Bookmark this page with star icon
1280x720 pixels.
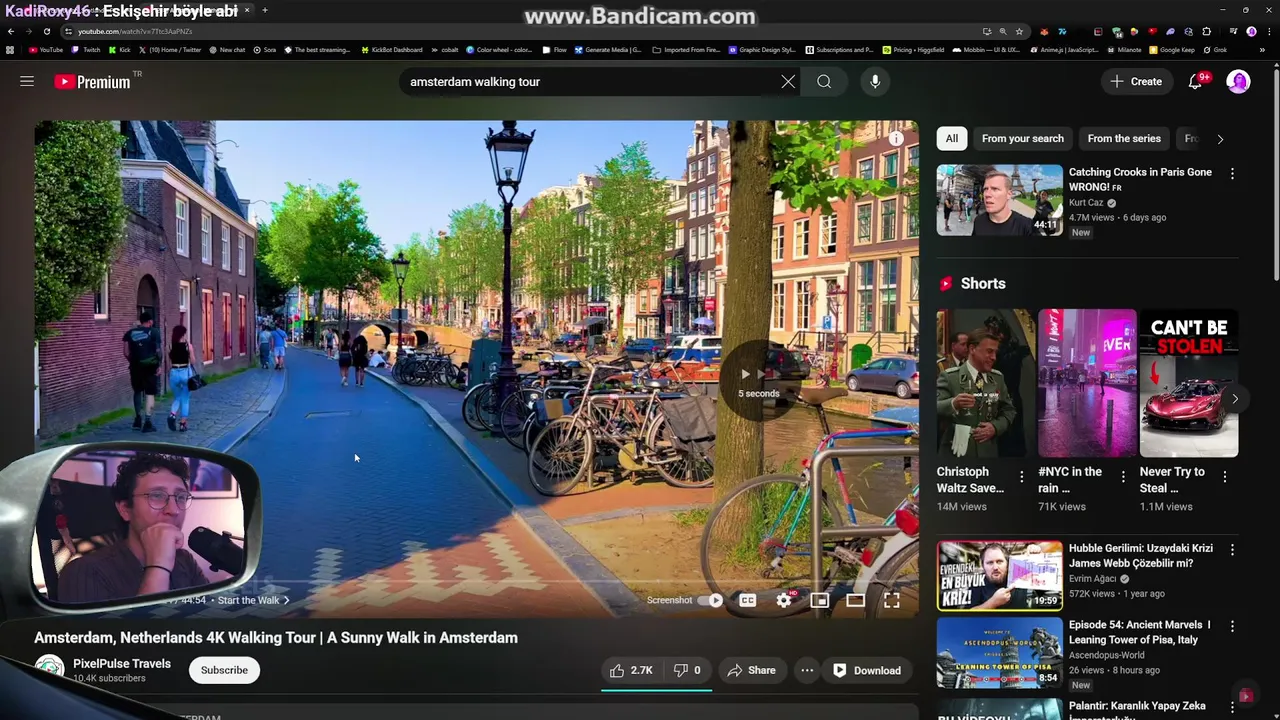point(1019,31)
